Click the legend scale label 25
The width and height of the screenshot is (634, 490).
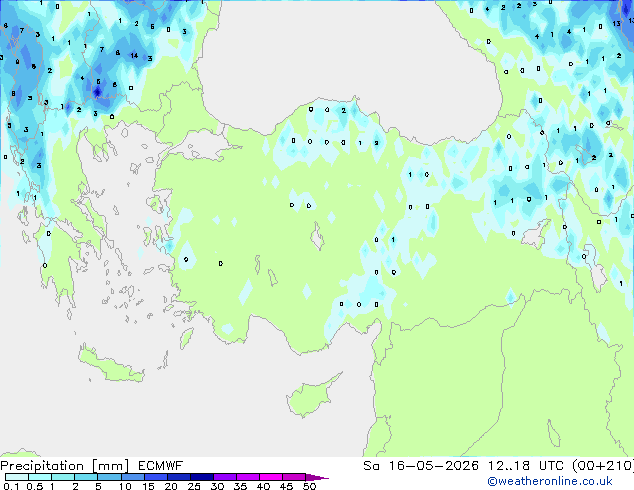[x=194, y=486]
